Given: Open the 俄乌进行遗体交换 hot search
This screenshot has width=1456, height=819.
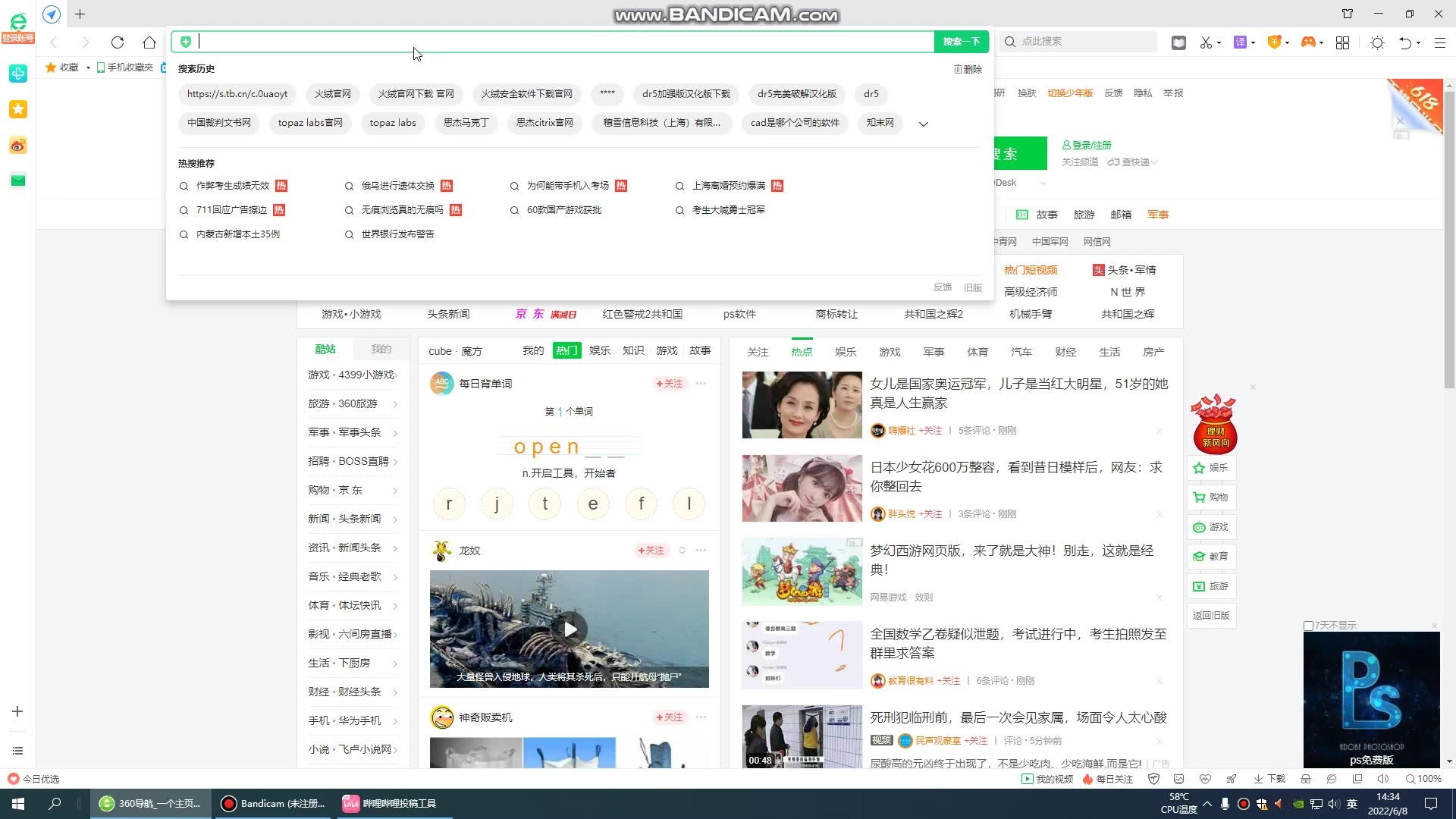Looking at the screenshot, I should point(398,186).
